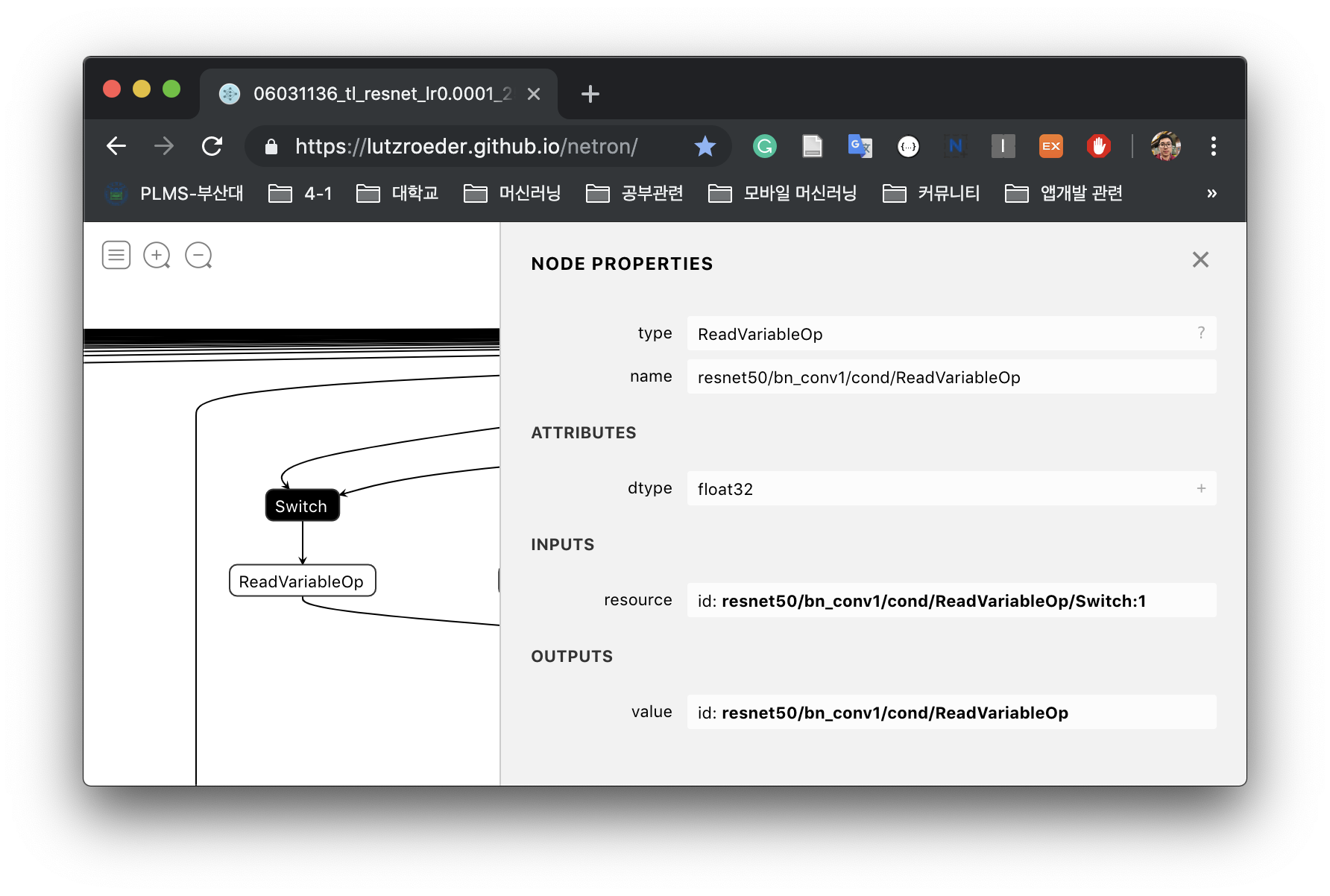This screenshot has height=896, width=1330.
Task: Click the plus next to dtype float32
Action: click(1200, 488)
